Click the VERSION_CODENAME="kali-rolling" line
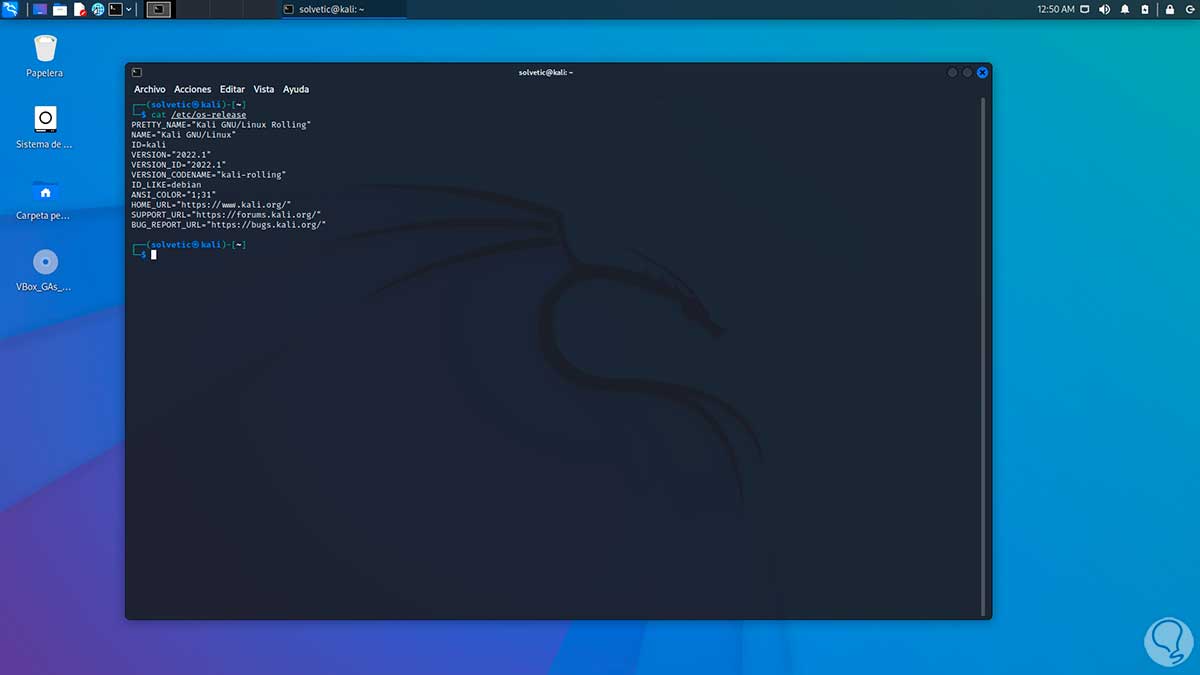This screenshot has width=1200, height=675. tap(208, 175)
